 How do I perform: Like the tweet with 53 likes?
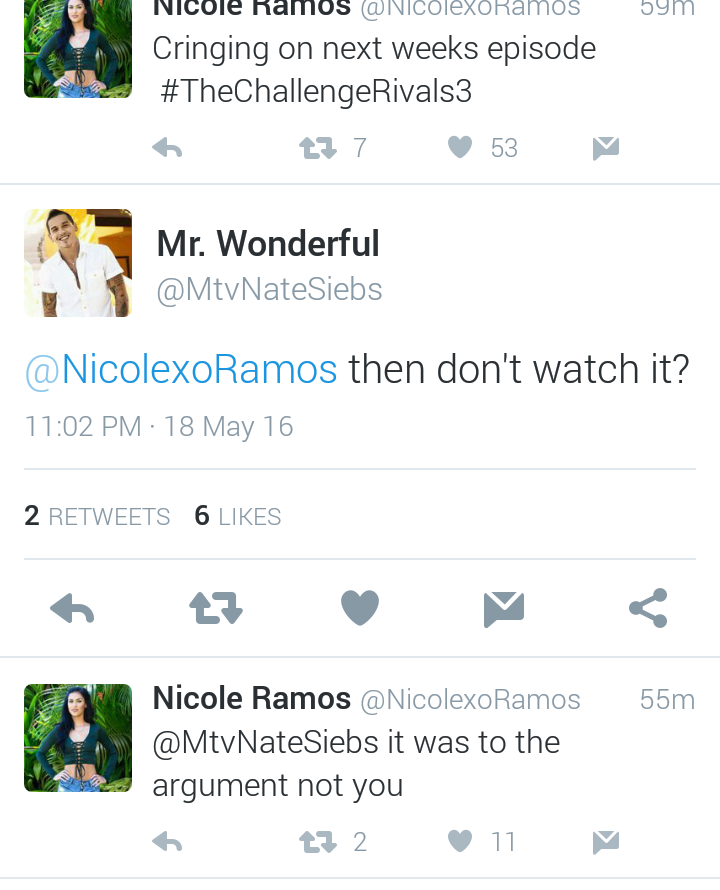pyautogui.click(x=460, y=148)
